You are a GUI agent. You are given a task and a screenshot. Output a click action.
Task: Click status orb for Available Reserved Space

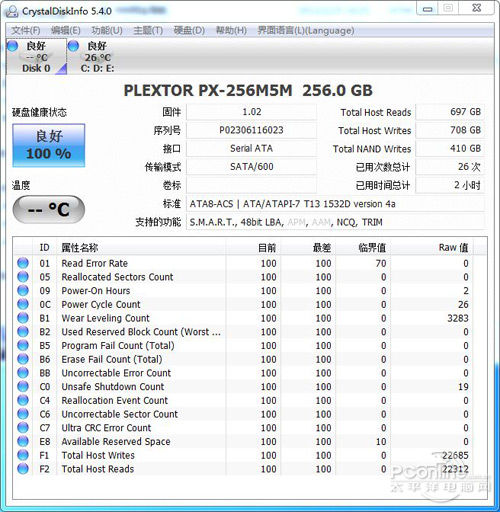pyautogui.click(x=23, y=441)
